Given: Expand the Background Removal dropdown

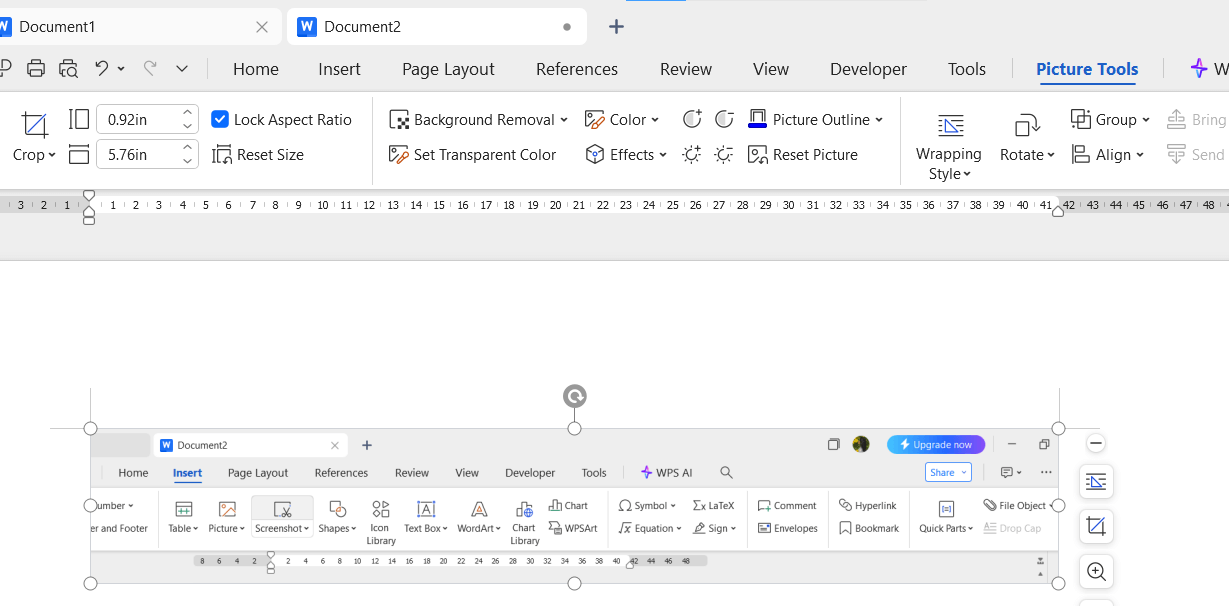Looking at the screenshot, I should point(563,120).
